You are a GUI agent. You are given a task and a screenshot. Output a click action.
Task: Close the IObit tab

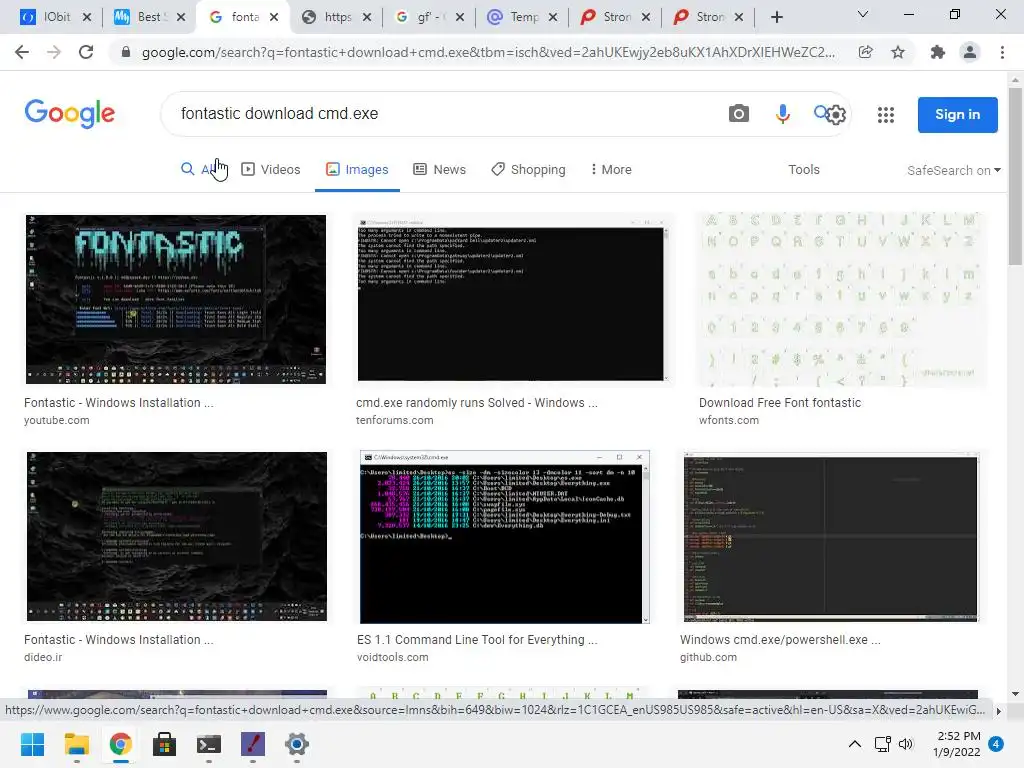(x=87, y=17)
